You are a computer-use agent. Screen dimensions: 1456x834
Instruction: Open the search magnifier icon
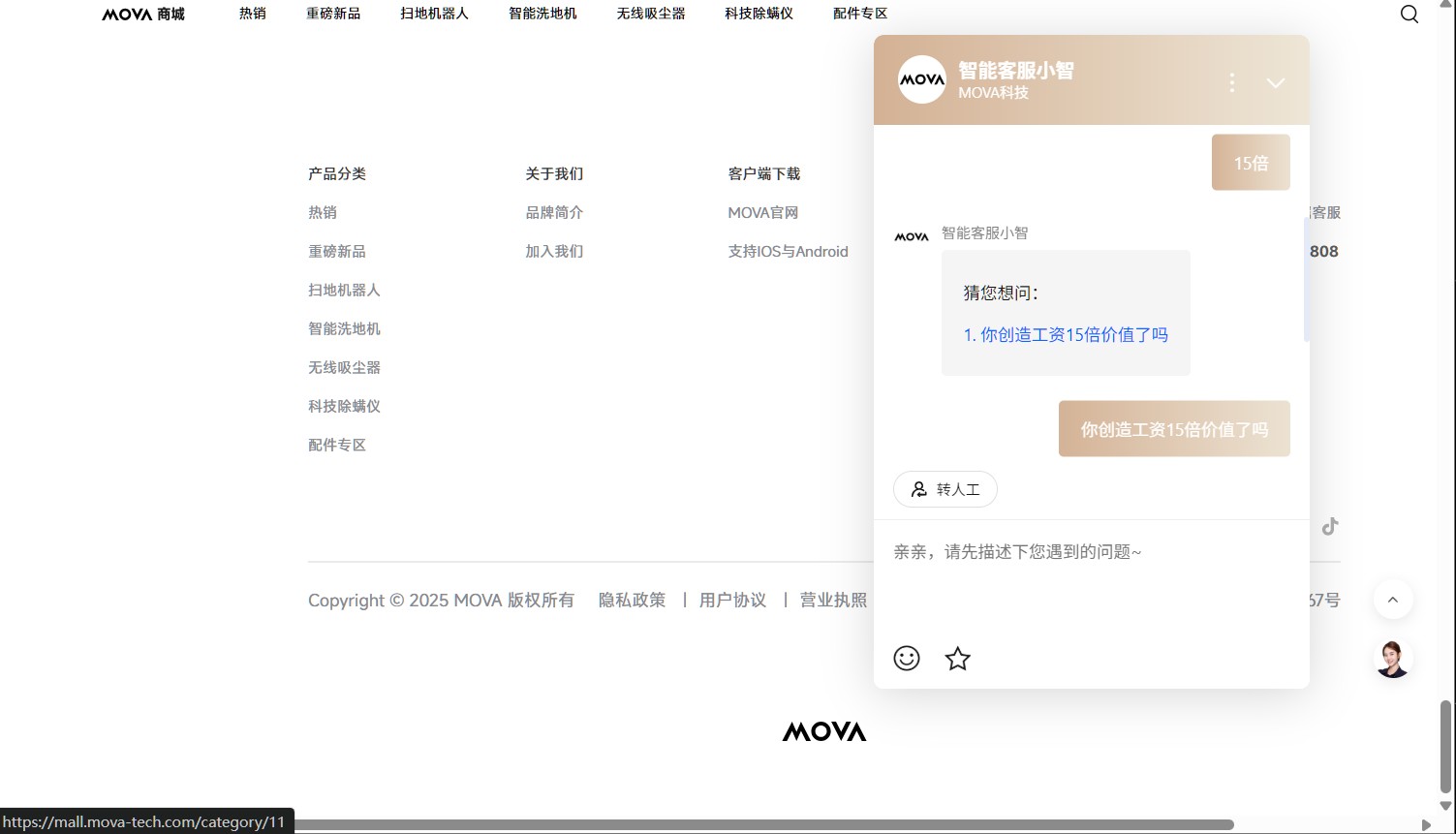click(1410, 15)
